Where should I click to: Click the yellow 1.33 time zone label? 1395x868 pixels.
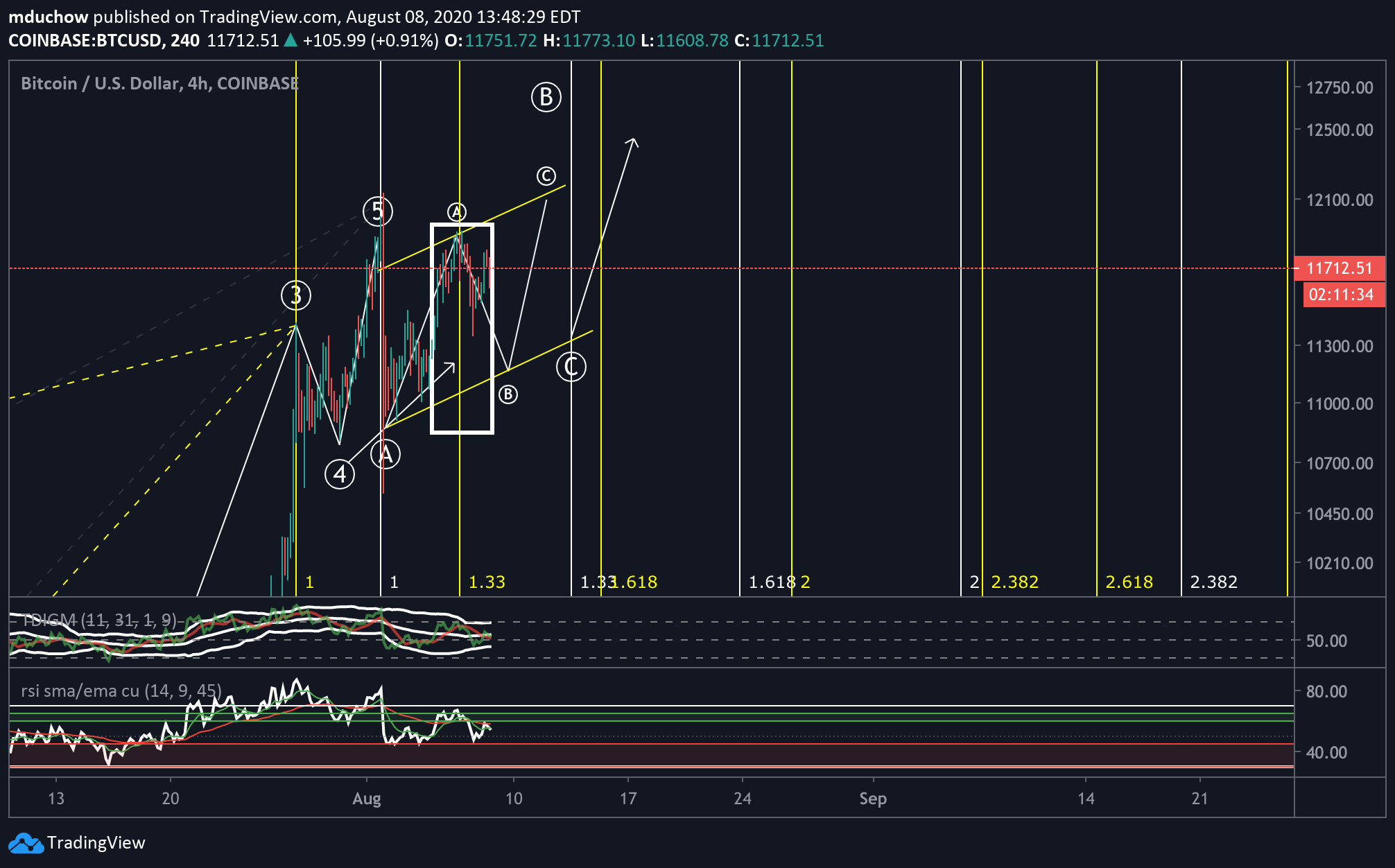(x=487, y=582)
